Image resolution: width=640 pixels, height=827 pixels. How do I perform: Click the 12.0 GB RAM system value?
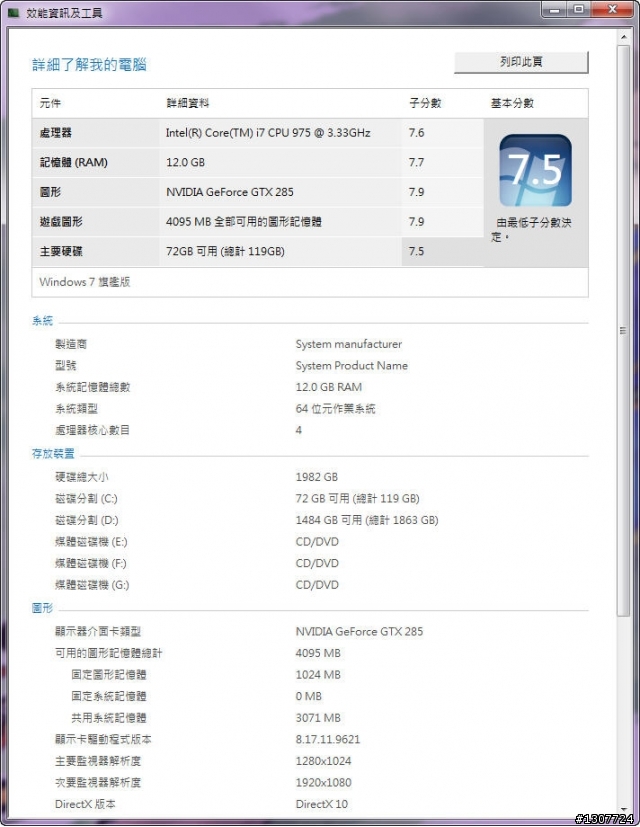coord(329,387)
